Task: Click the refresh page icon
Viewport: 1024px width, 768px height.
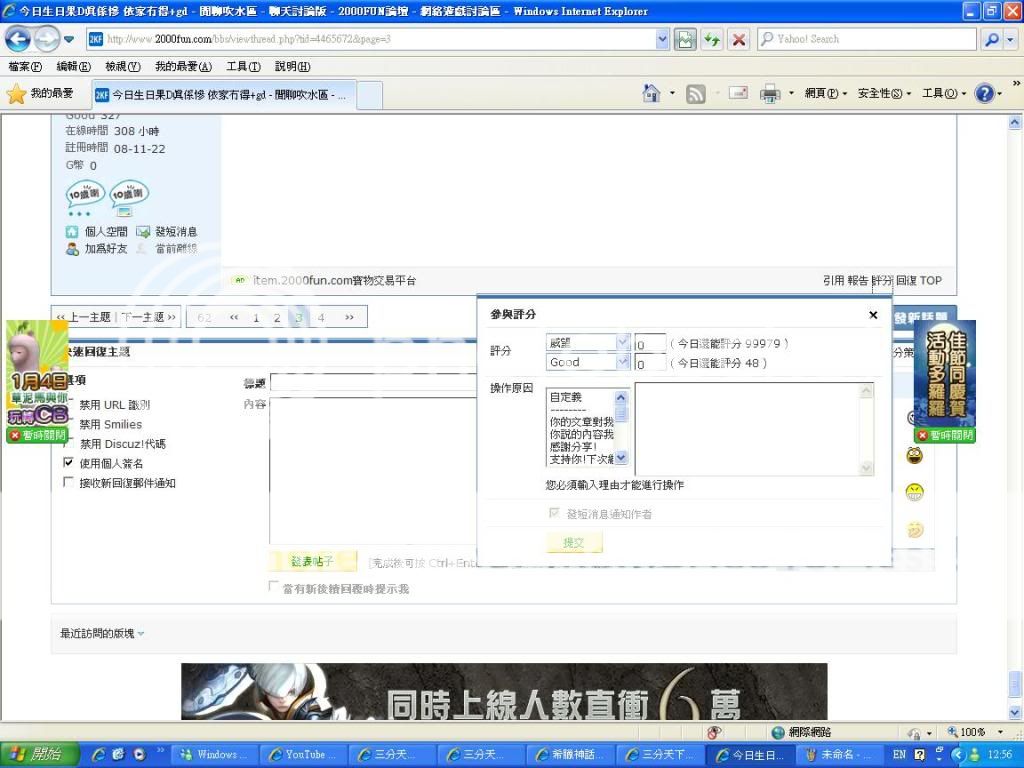Action: (712, 39)
